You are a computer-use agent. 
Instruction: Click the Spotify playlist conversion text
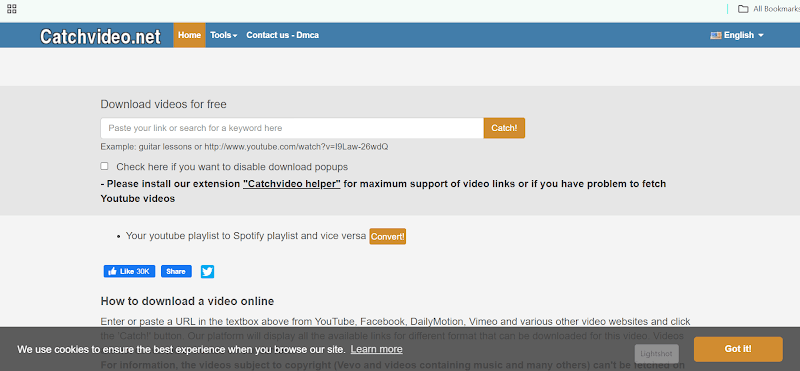(x=246, y=236)
